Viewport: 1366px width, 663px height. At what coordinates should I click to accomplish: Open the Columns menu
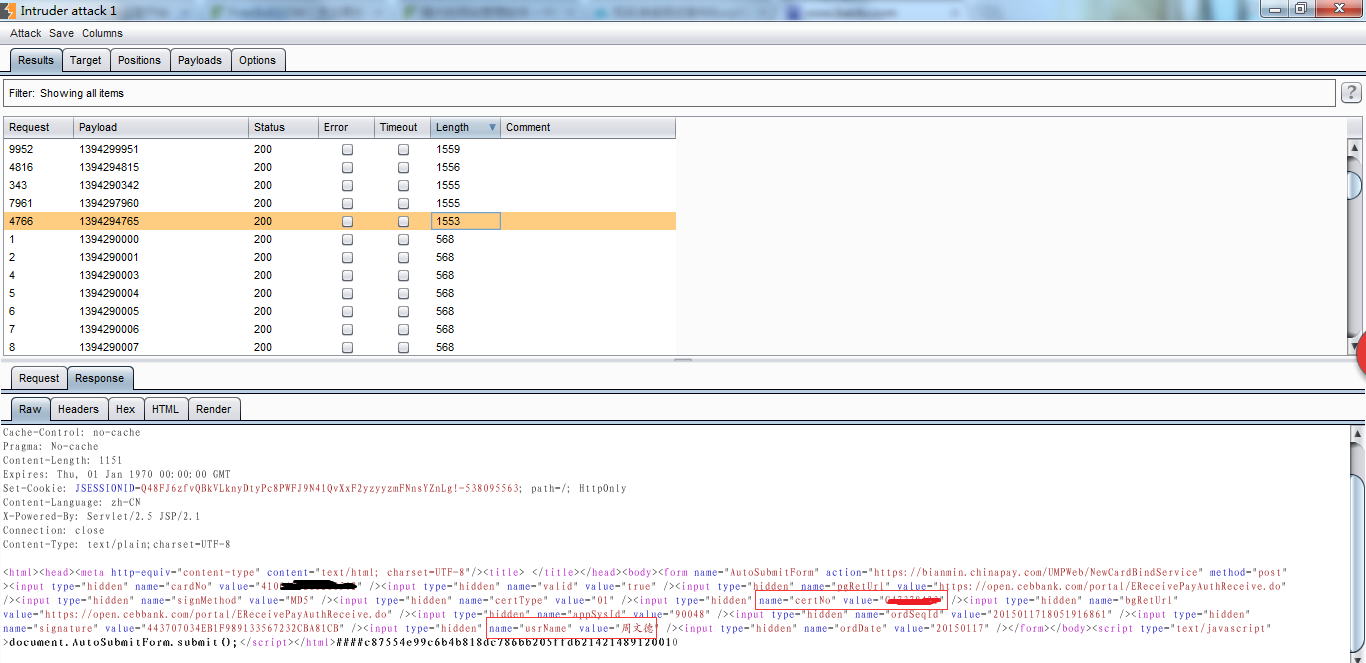tap(102, 33)
